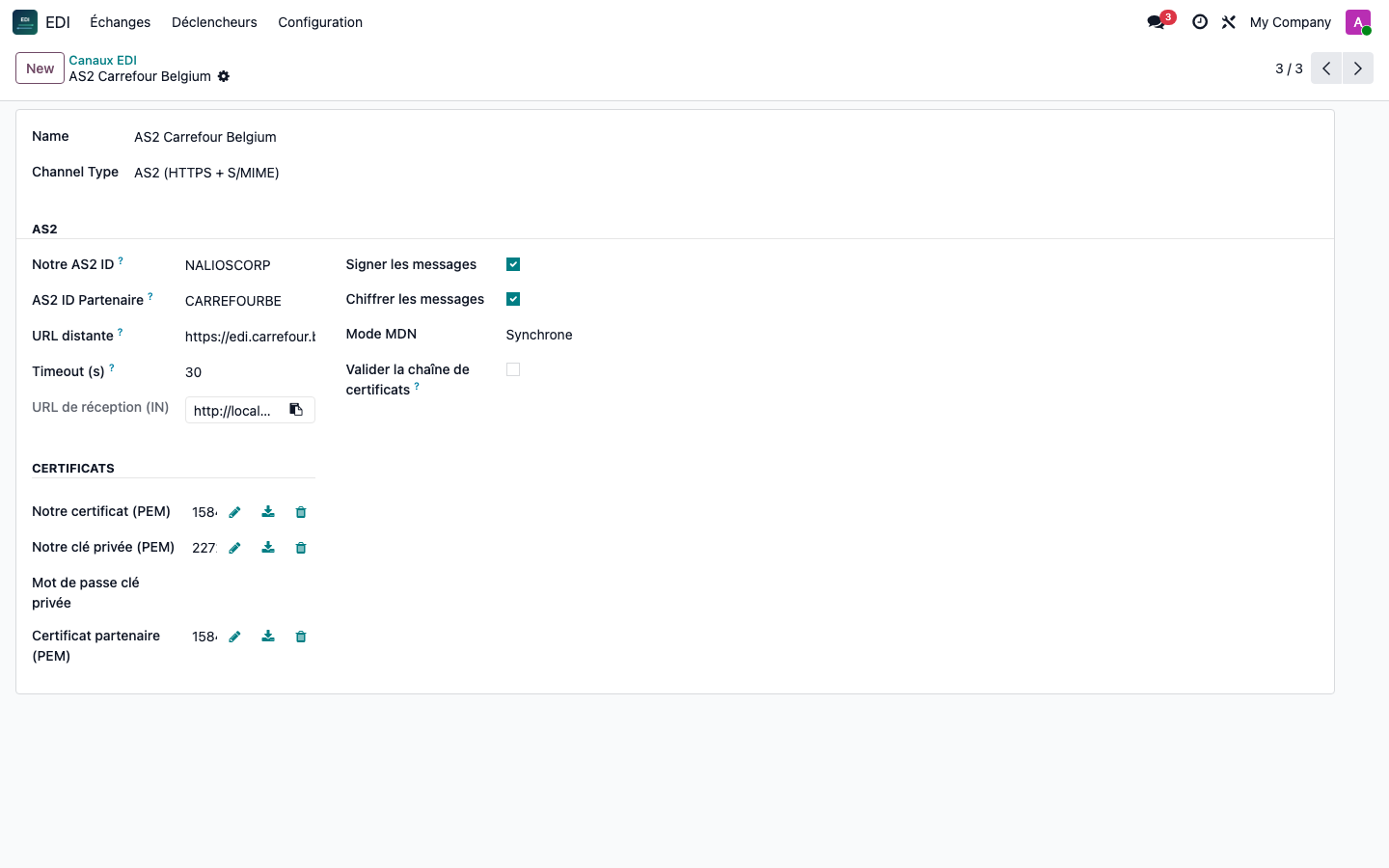
Task: Create a New channel record
Action: click(40, 68)
